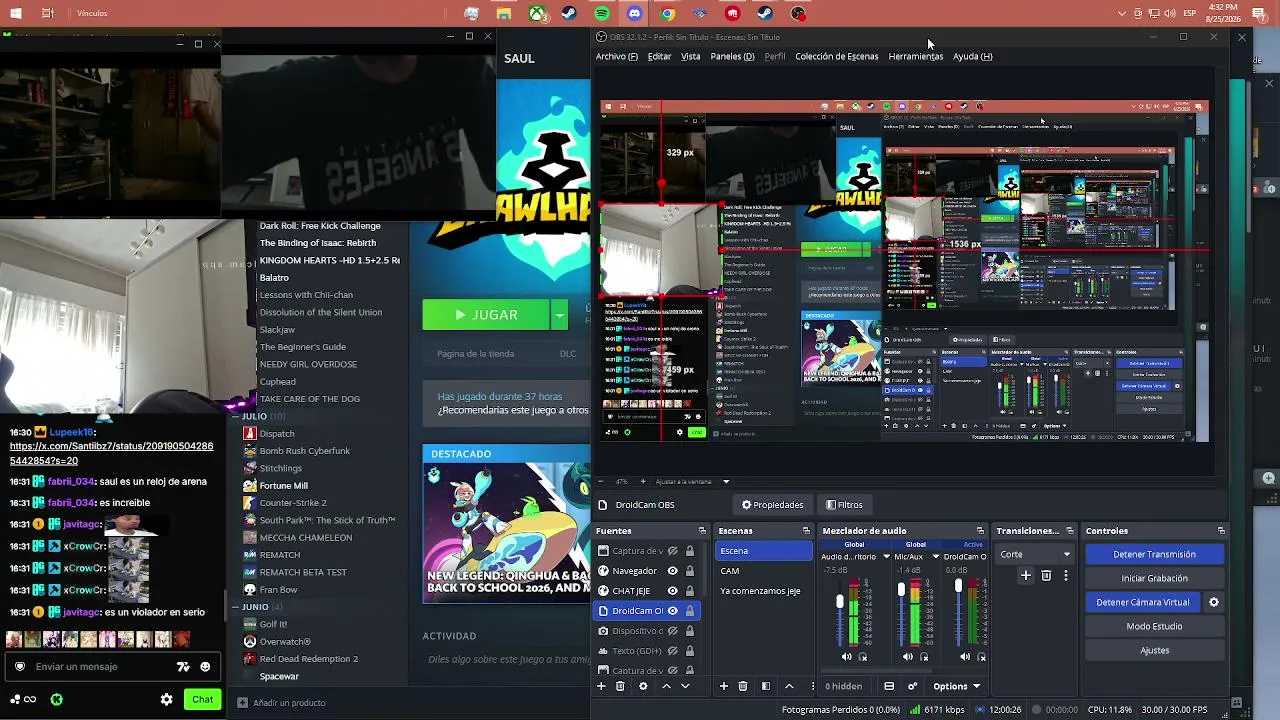Viewport: 1280px width, 720px height.
Task: Switch audio mixer layout icon
Action: (889, 686)
